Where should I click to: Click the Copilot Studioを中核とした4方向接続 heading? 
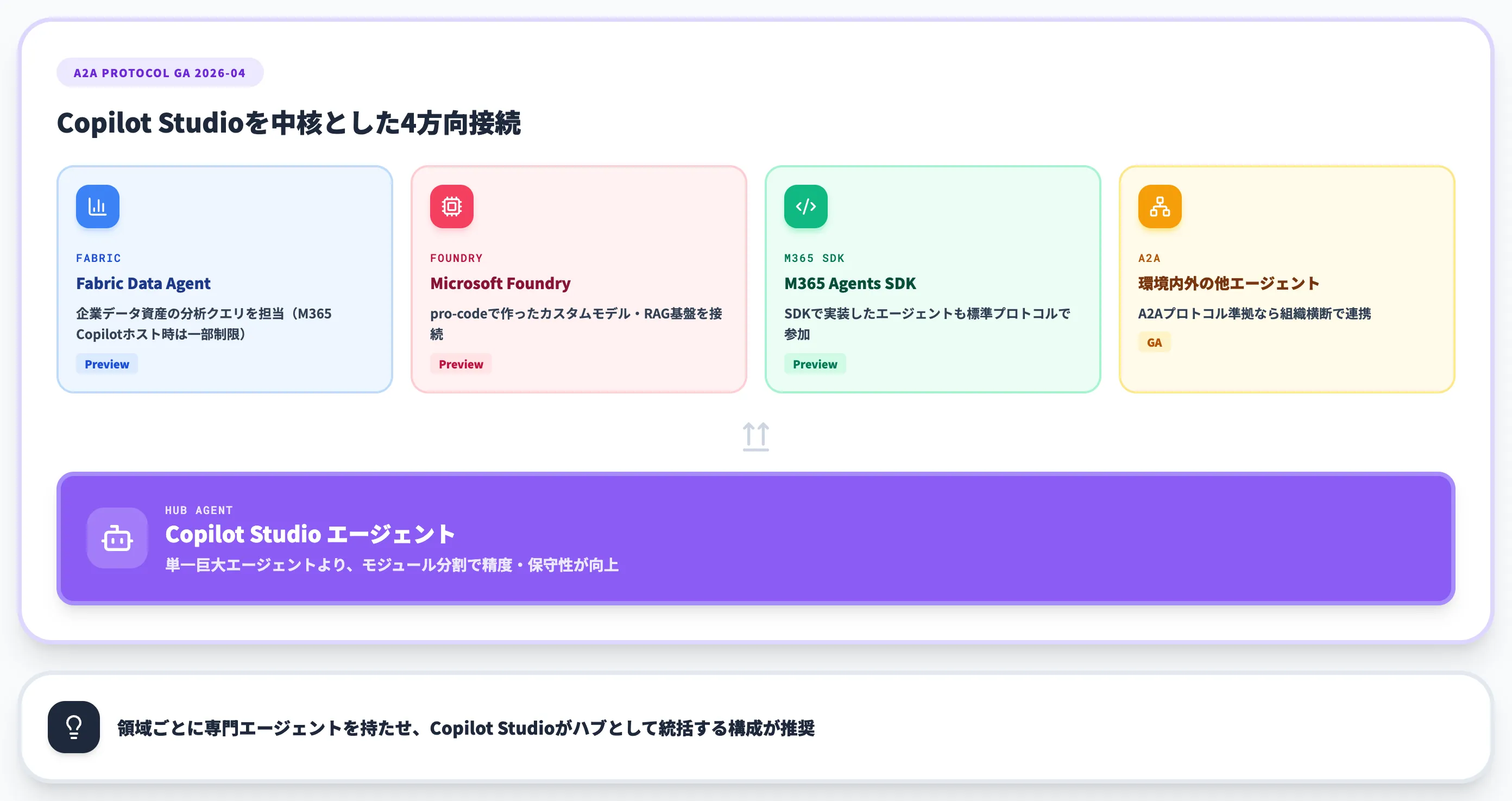coord(288,123)
